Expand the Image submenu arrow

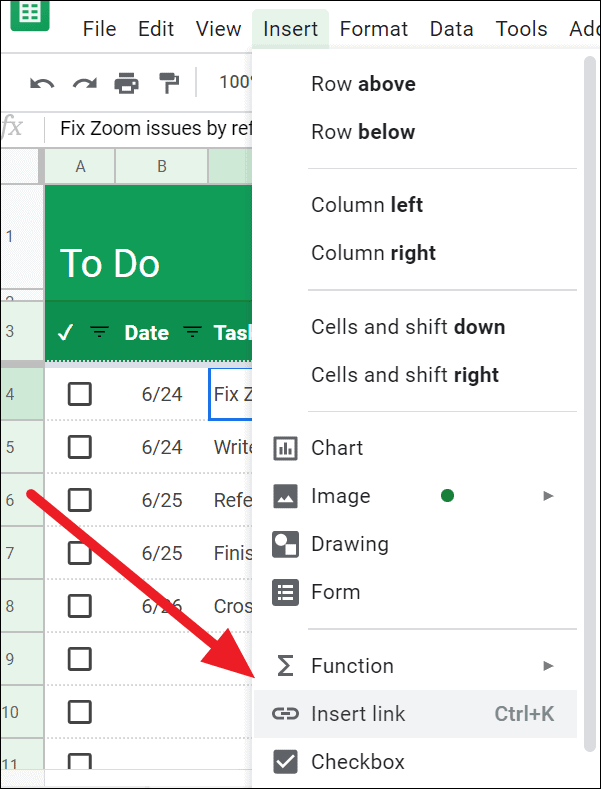(548, 496)
